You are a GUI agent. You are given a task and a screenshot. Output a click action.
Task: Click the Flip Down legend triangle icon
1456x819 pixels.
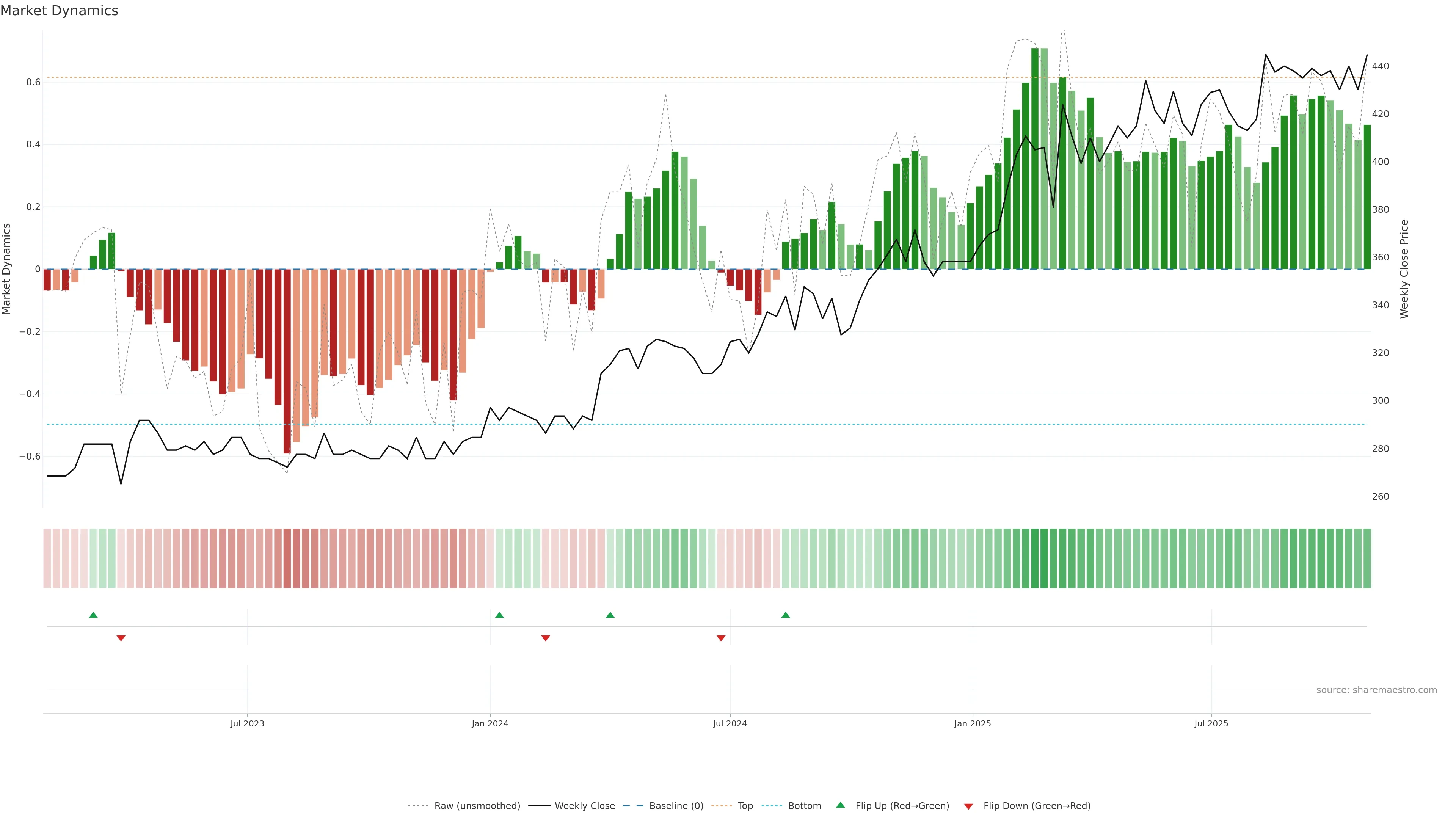968,806
